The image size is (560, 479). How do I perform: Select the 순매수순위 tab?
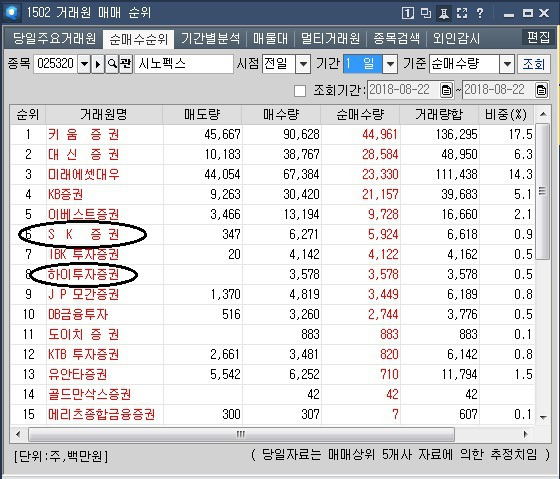[139, 39]
